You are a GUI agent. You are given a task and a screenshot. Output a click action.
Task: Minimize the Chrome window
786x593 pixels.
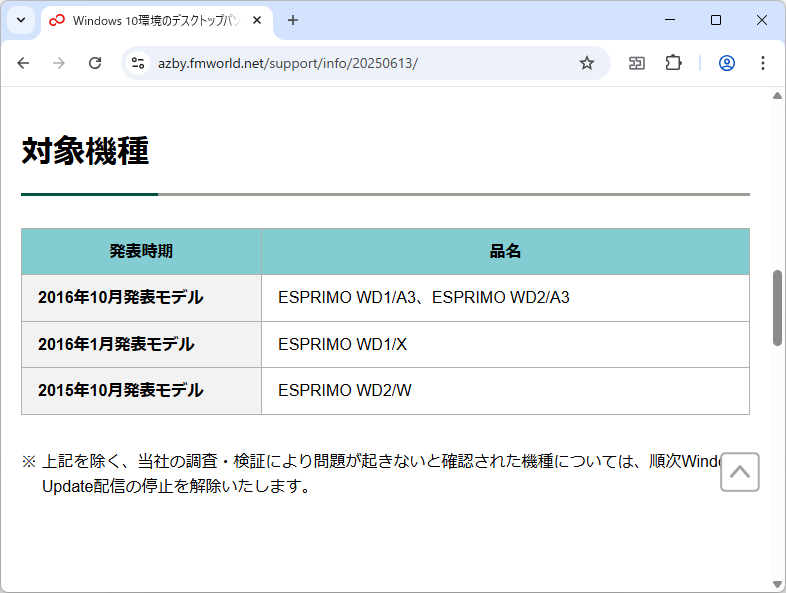point(670,20)
